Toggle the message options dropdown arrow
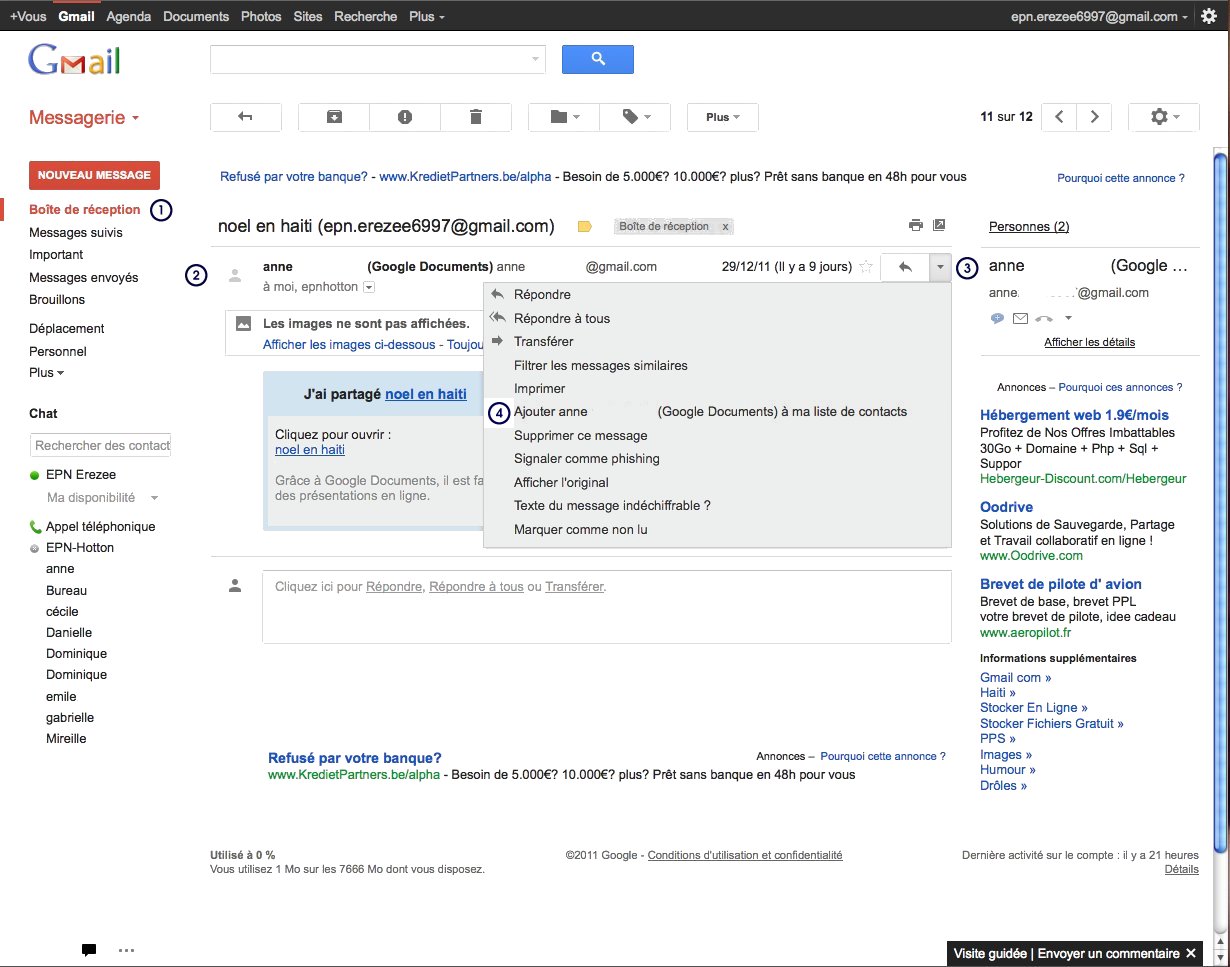Image resolution: width=1230 pixels, height=967 pixels. tap(940, 267)
